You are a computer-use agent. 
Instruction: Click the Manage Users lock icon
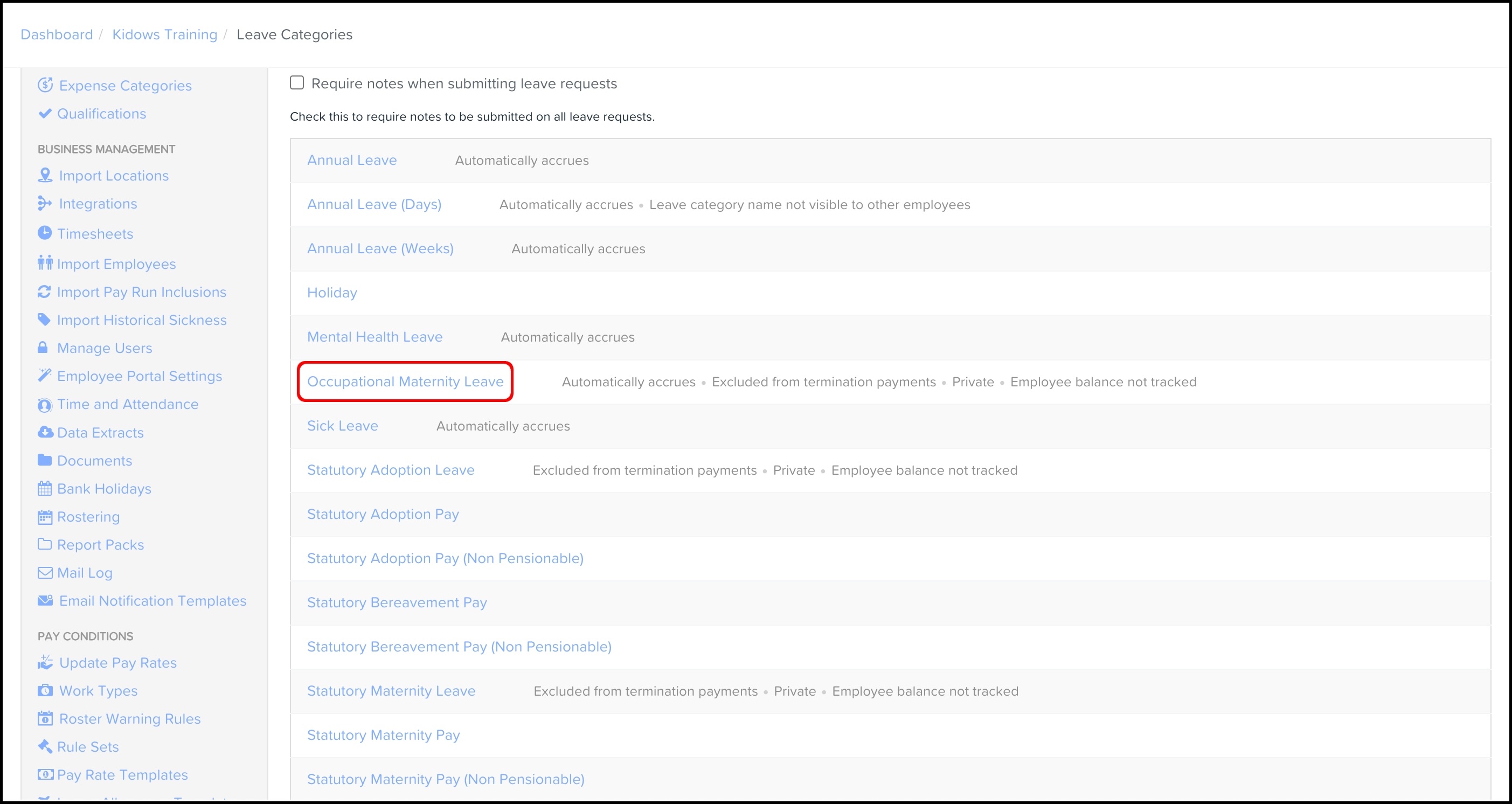[43, 348]
